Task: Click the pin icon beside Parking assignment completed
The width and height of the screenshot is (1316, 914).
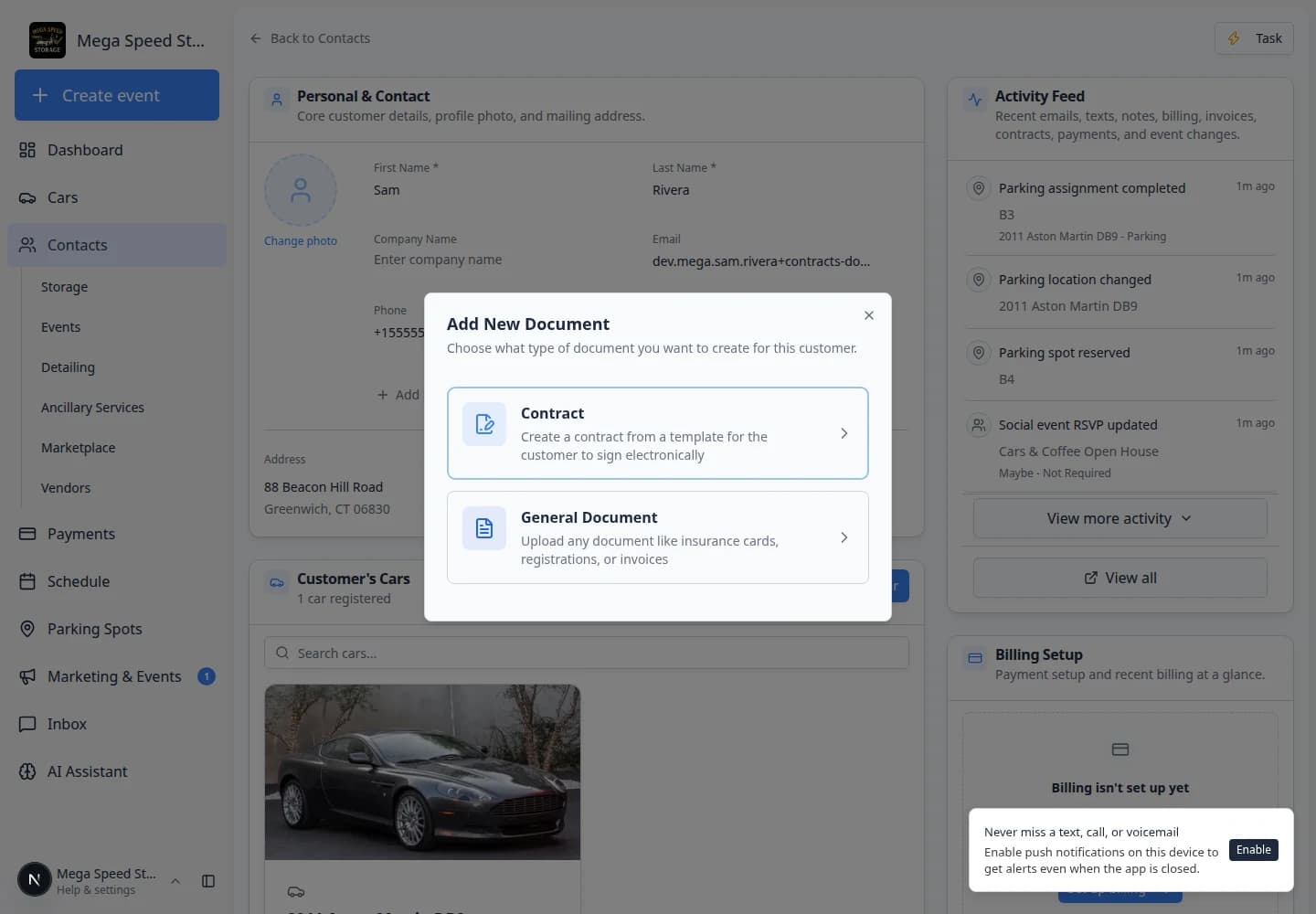Action: [979, 188]
